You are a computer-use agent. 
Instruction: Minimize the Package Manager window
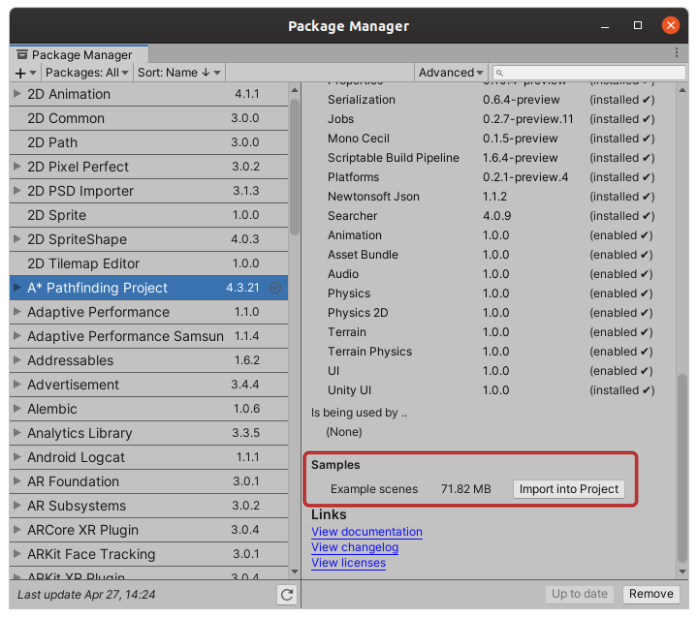click(605, 27)
